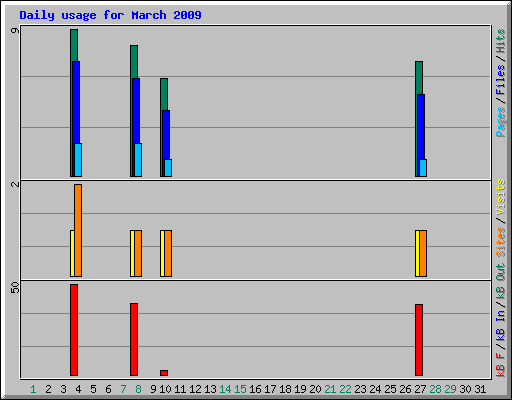Screen dimensions: 512x400
Task: Click the y-axis value 9
Action: (15, 31)
